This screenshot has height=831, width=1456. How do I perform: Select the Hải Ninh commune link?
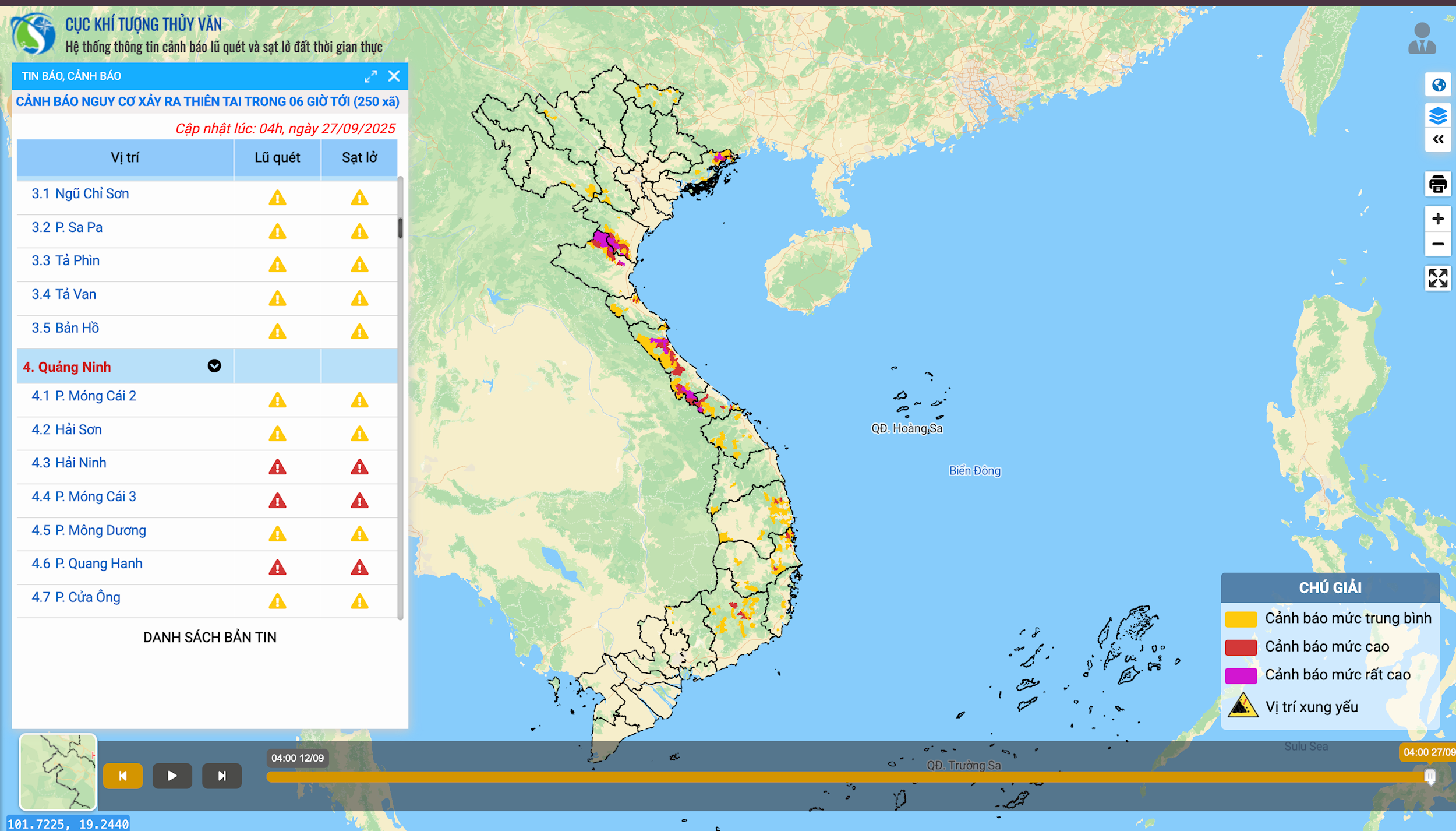click(x=80, y=463)
